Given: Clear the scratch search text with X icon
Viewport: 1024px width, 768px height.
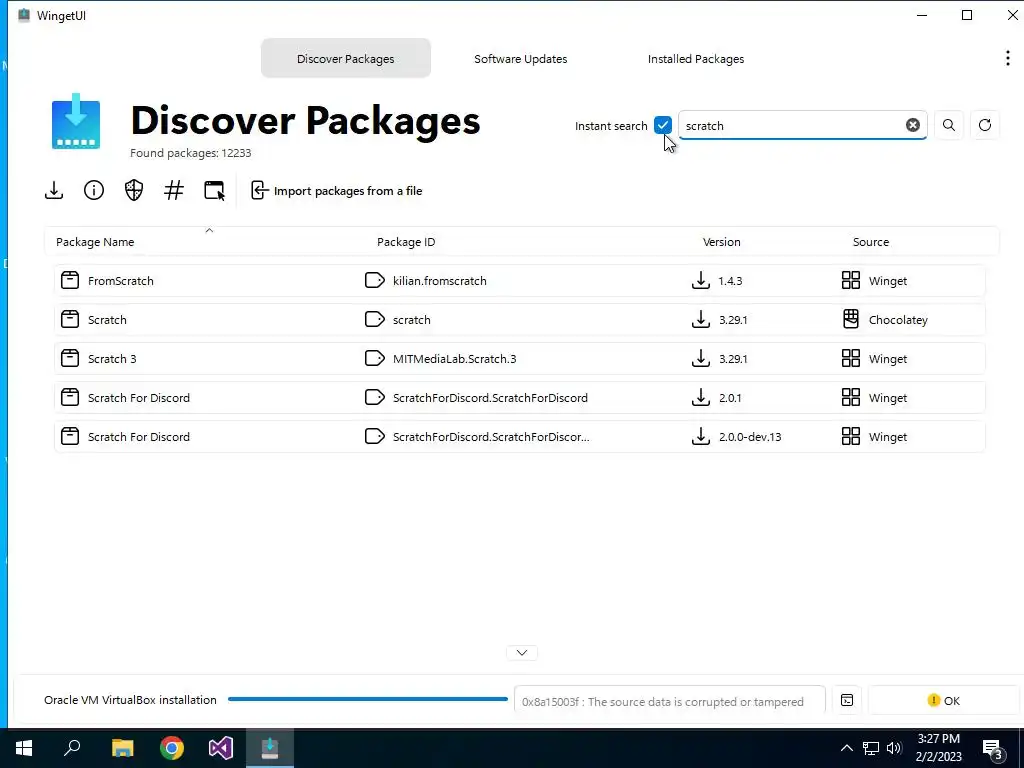Looking at the screenshot, I should [913, 125].
